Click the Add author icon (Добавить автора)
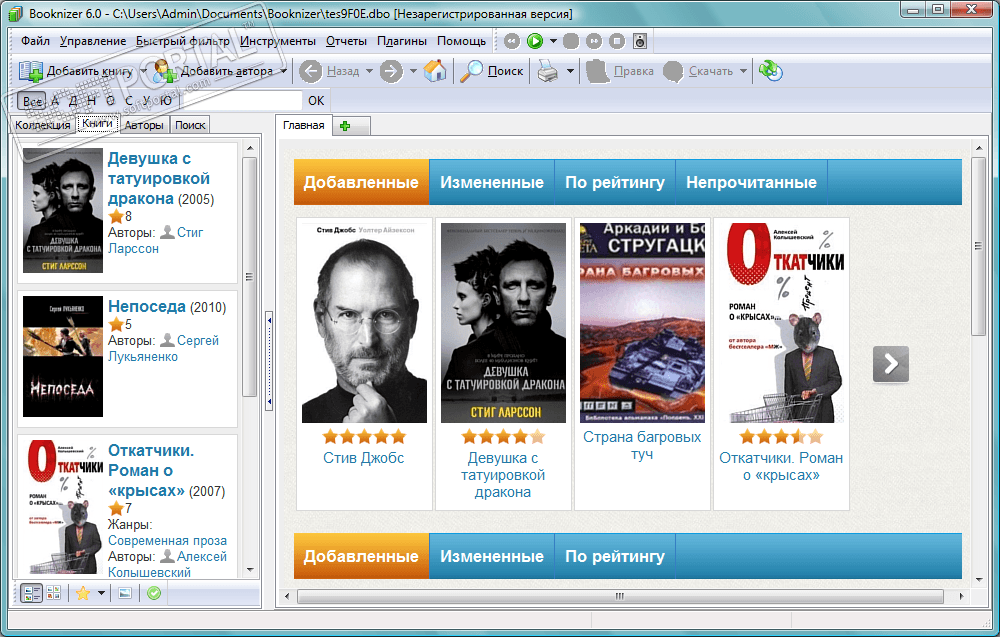The image size is (1000, 637). 165,71
